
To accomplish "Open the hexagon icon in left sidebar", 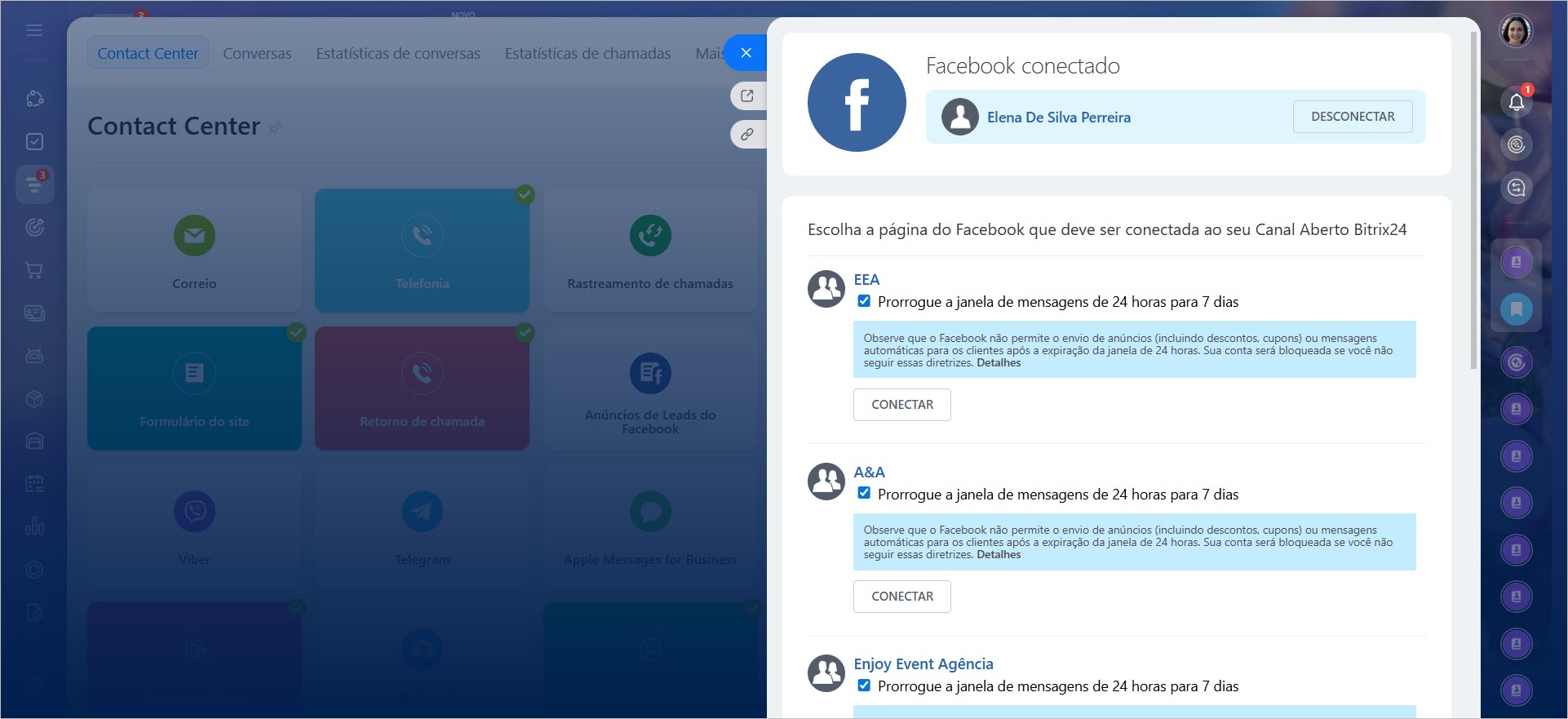I will [34, 570].
